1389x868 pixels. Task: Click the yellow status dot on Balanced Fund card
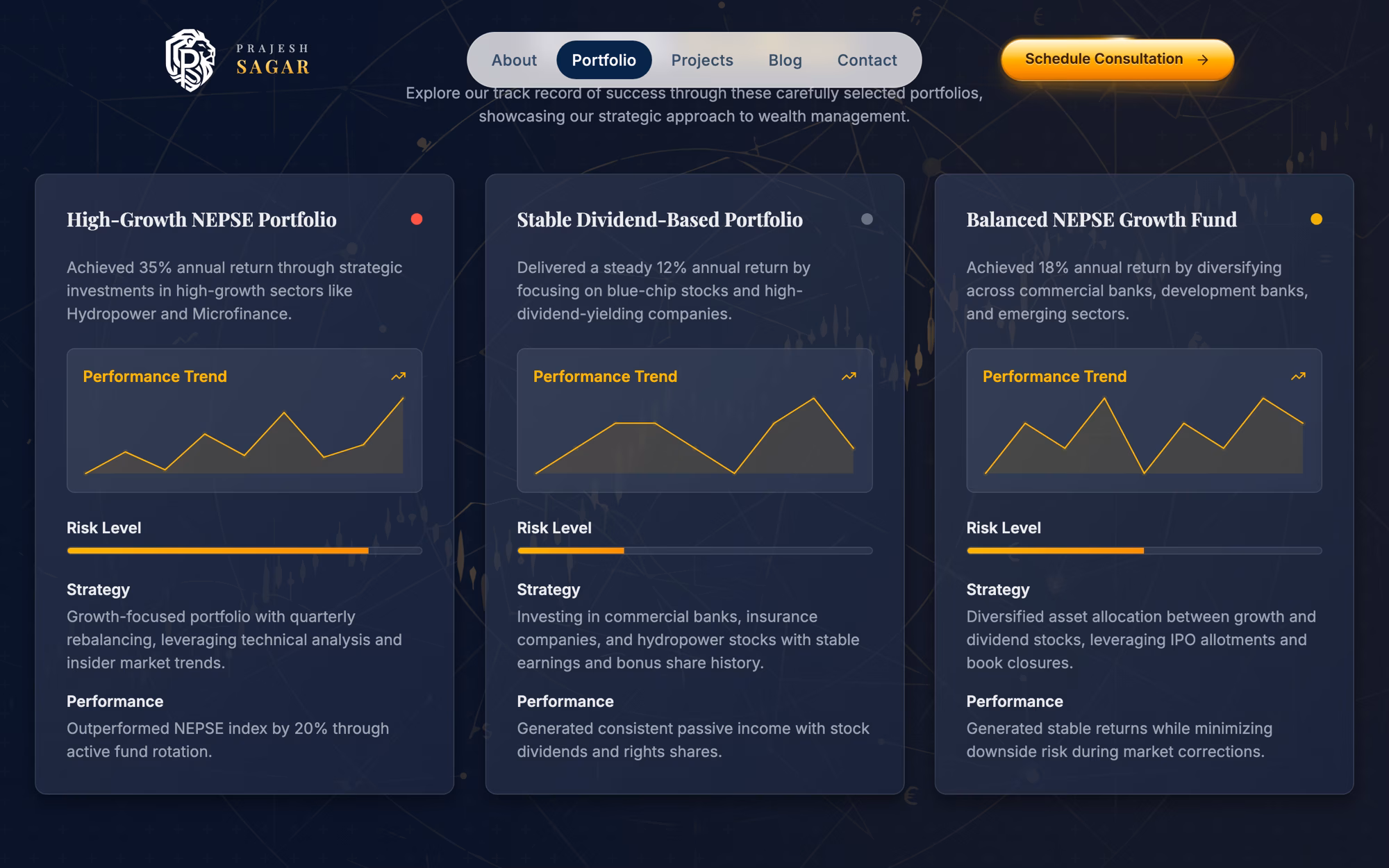(1316, 219)
